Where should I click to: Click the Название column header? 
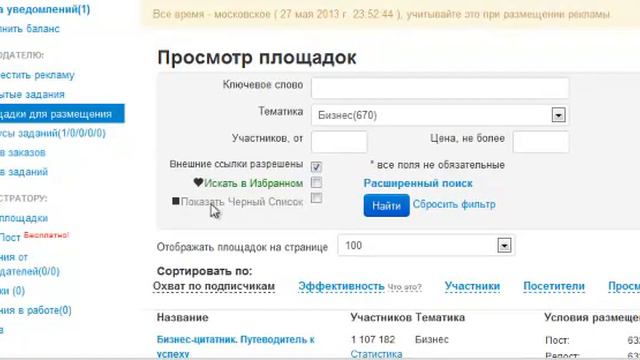coord(182,317)
